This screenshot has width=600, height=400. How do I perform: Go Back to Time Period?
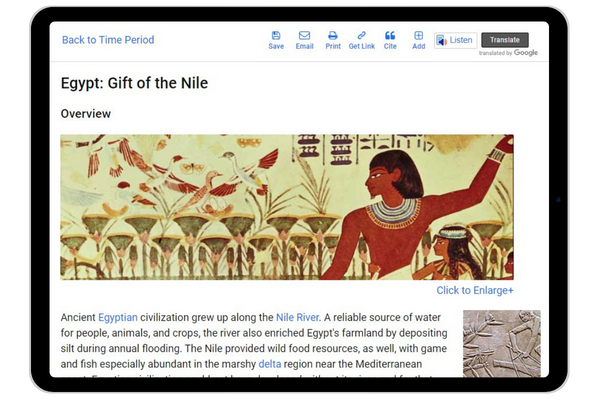[x=108, y=40]
